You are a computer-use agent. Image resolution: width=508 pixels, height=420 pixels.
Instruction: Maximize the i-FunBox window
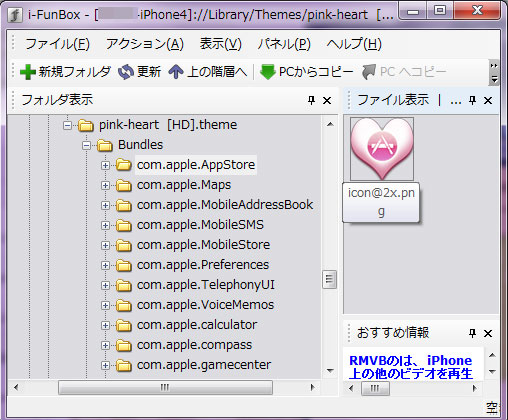coord(440,12)
